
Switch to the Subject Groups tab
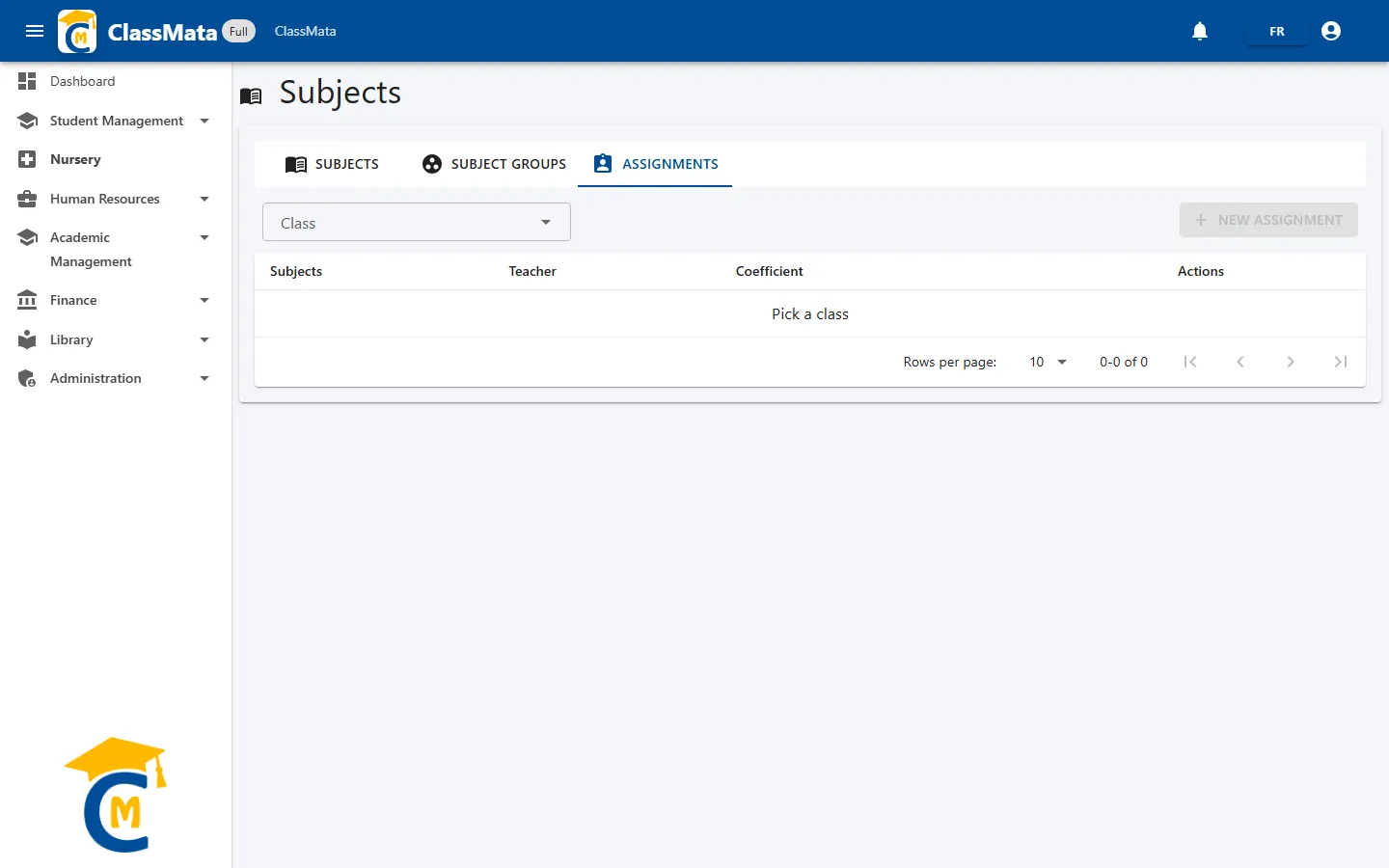click(x=494, y=164)
